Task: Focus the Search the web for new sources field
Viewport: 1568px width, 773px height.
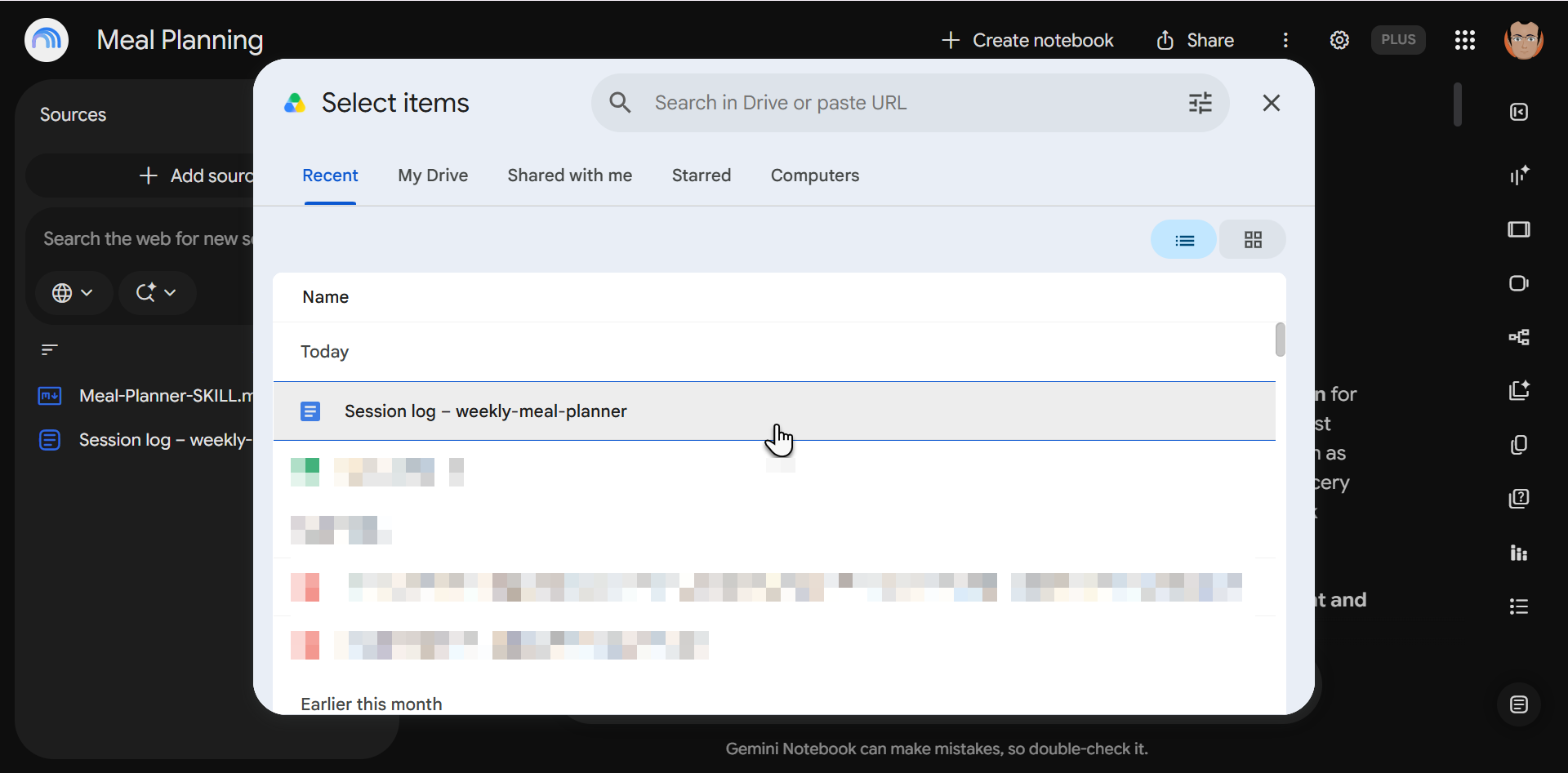Action: [x=148, y=239]
